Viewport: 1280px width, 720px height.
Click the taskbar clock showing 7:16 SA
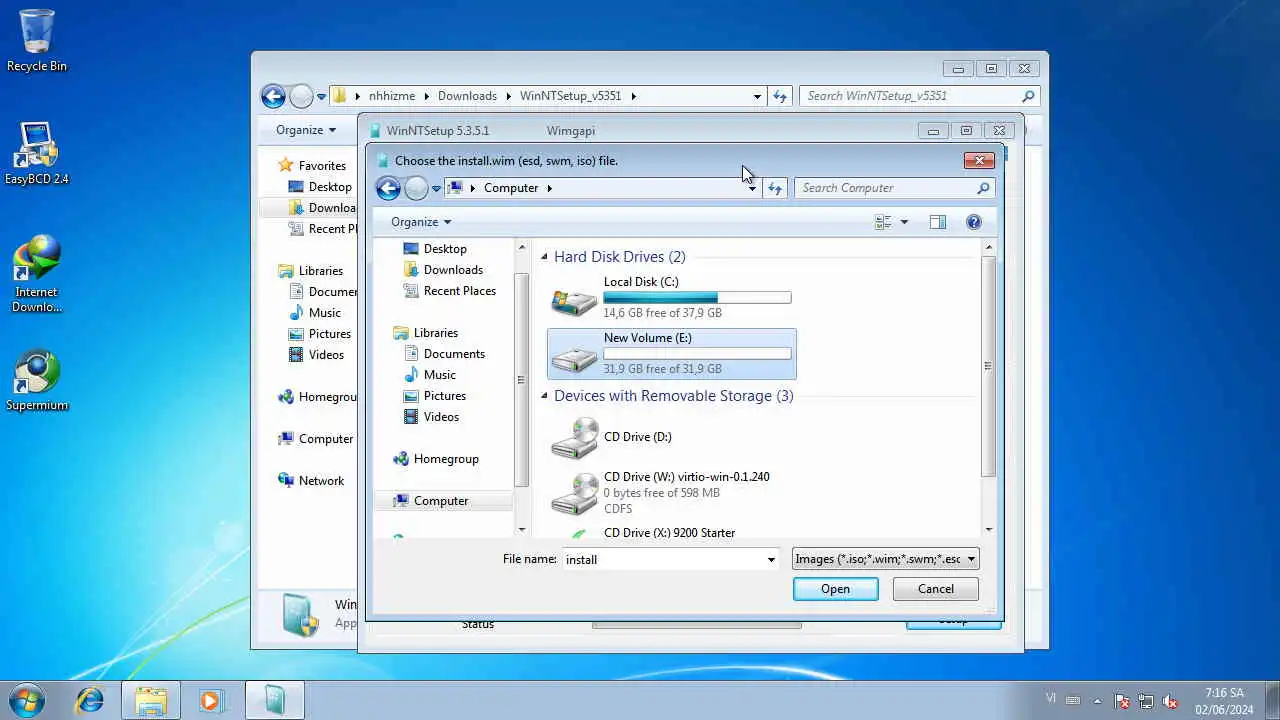[x=1224, y=701]
